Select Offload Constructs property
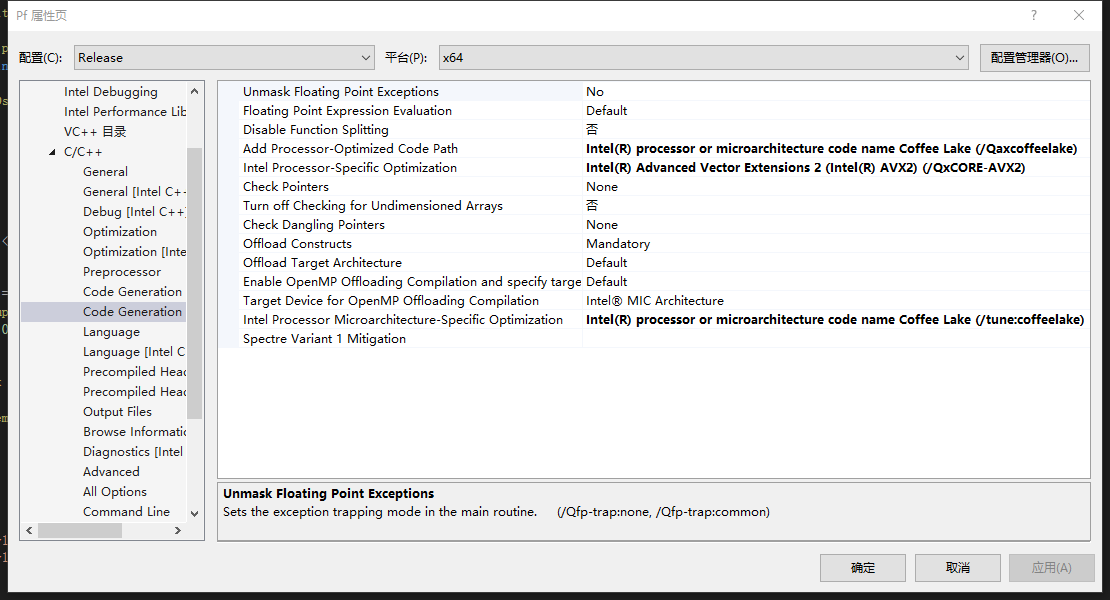 (x=297, y=243)
